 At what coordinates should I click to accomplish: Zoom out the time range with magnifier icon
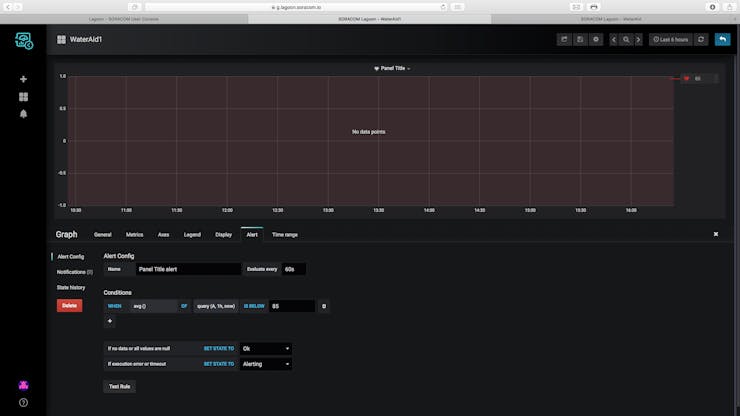(x=626, y=40)
